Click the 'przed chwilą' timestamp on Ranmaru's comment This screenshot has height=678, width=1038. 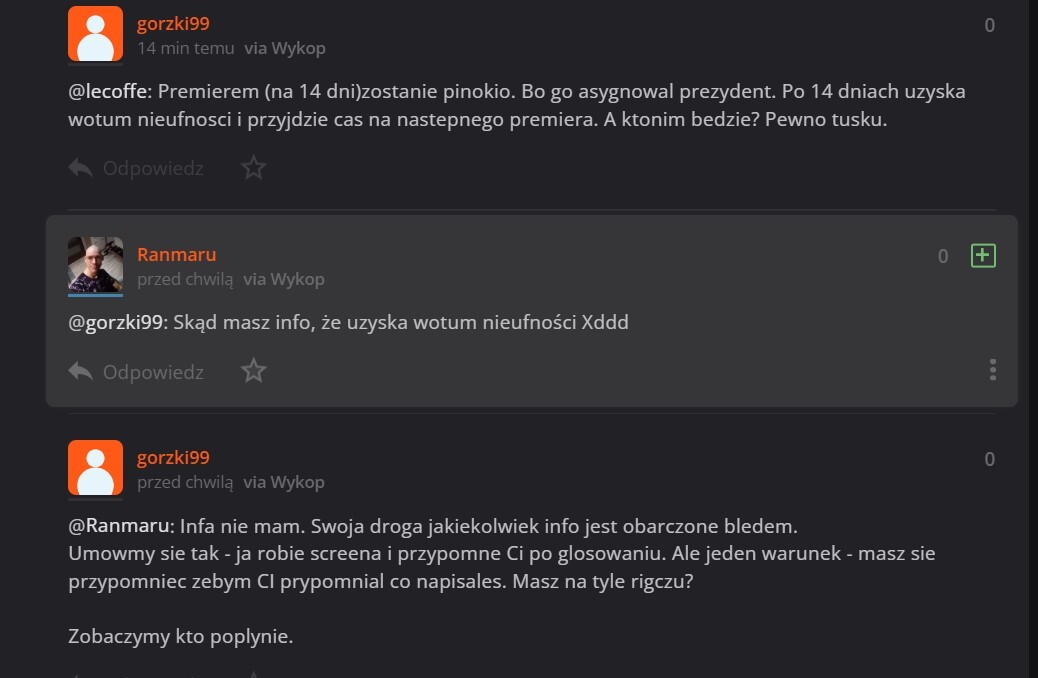point(185,279)
